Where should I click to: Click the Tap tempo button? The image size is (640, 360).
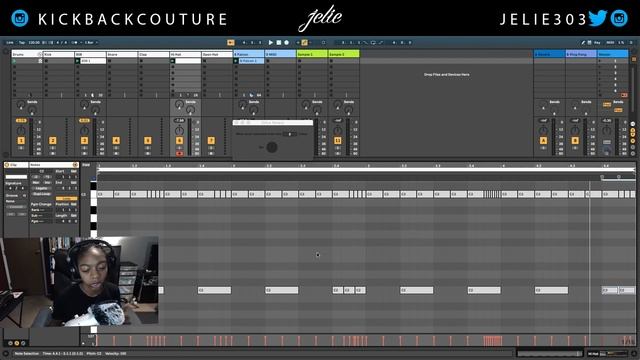click(x=22, y=42)
